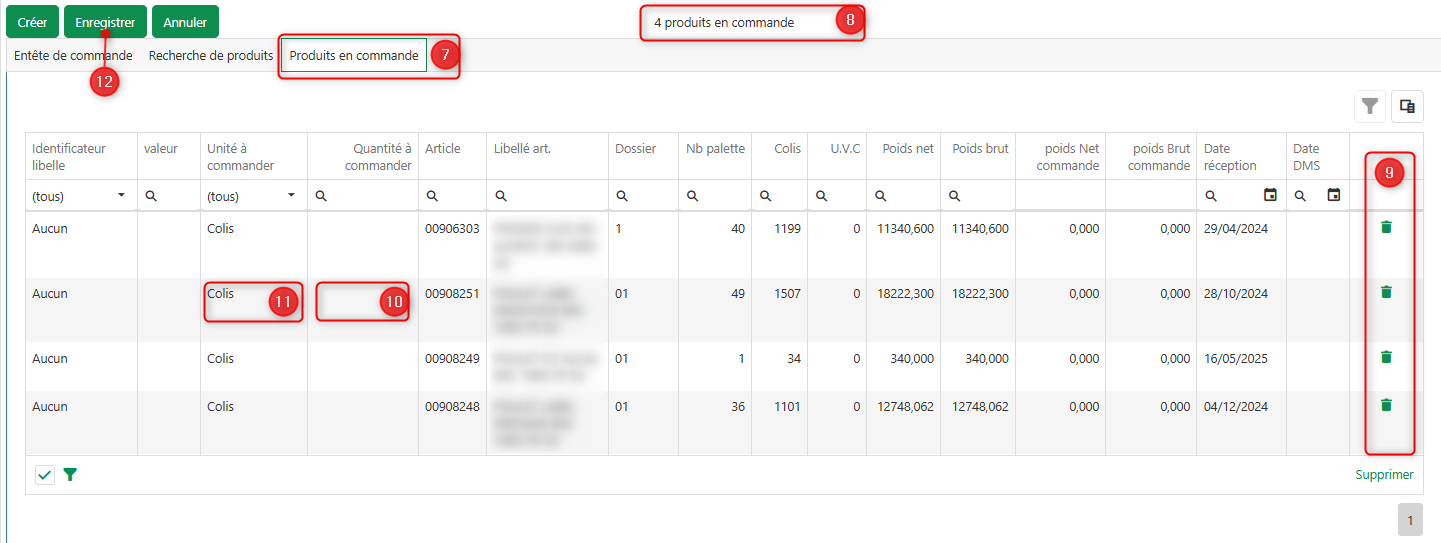Click the Créer button
Viewport: 1441px width, 543px height.
[32, 22]
